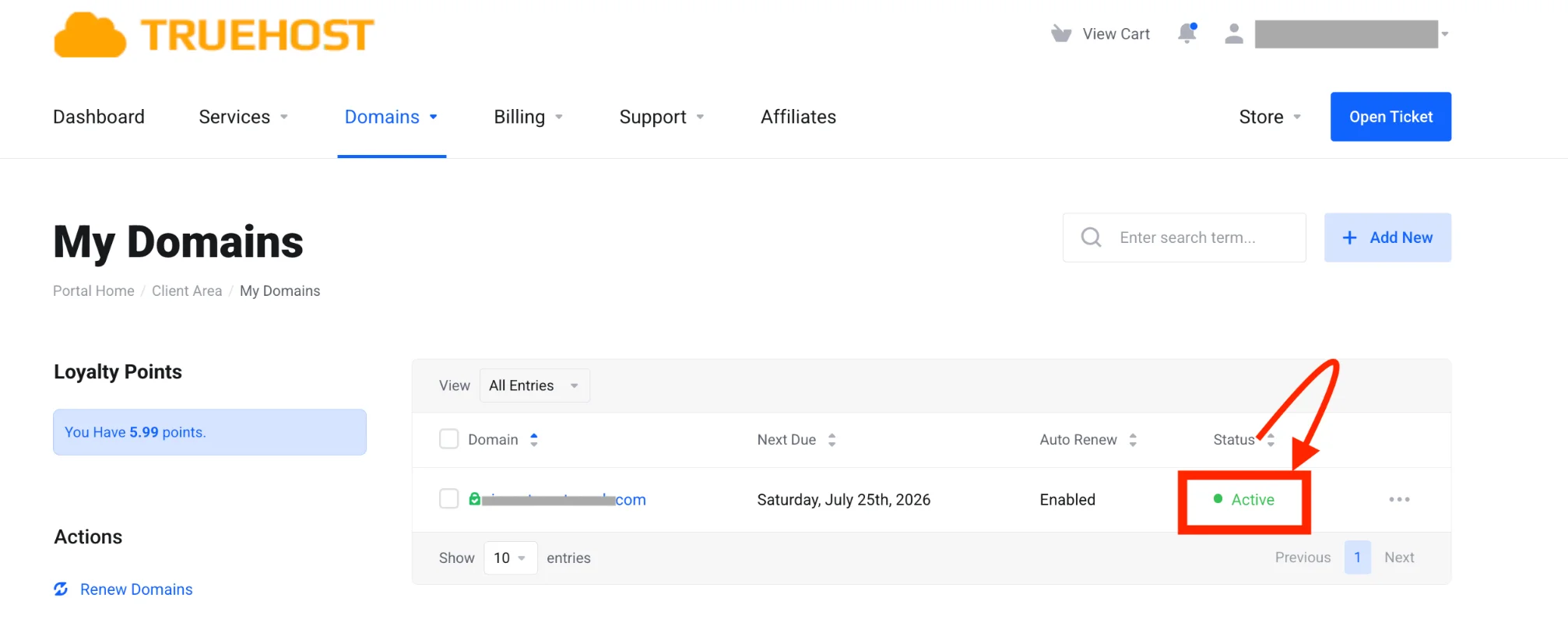Tick the select-all domains checkbox
This screenshot has width=1568, height=619.
click(449, 439)
